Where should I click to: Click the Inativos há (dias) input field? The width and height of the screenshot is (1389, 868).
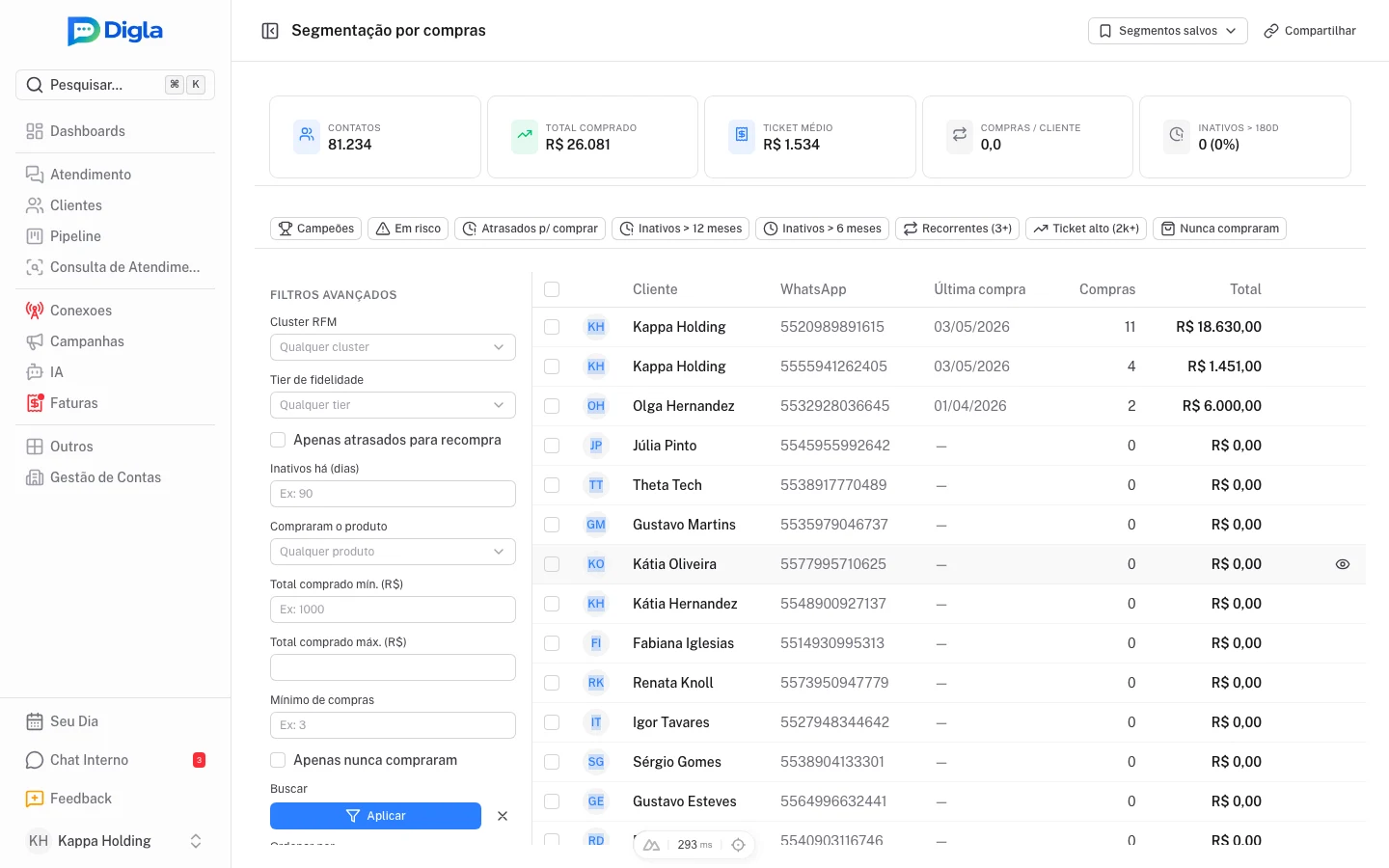393,494
